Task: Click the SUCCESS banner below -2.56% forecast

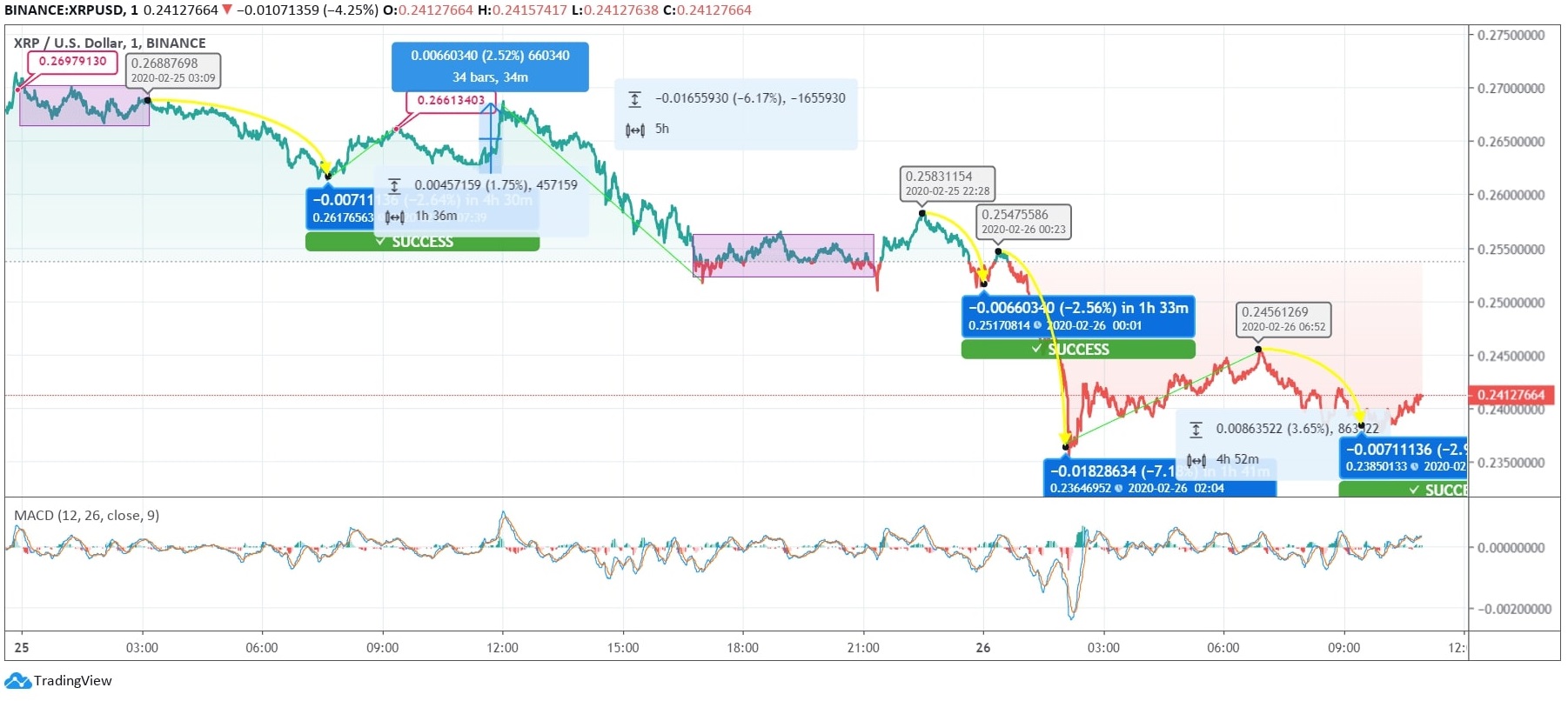Action: tap(1078, 349)
